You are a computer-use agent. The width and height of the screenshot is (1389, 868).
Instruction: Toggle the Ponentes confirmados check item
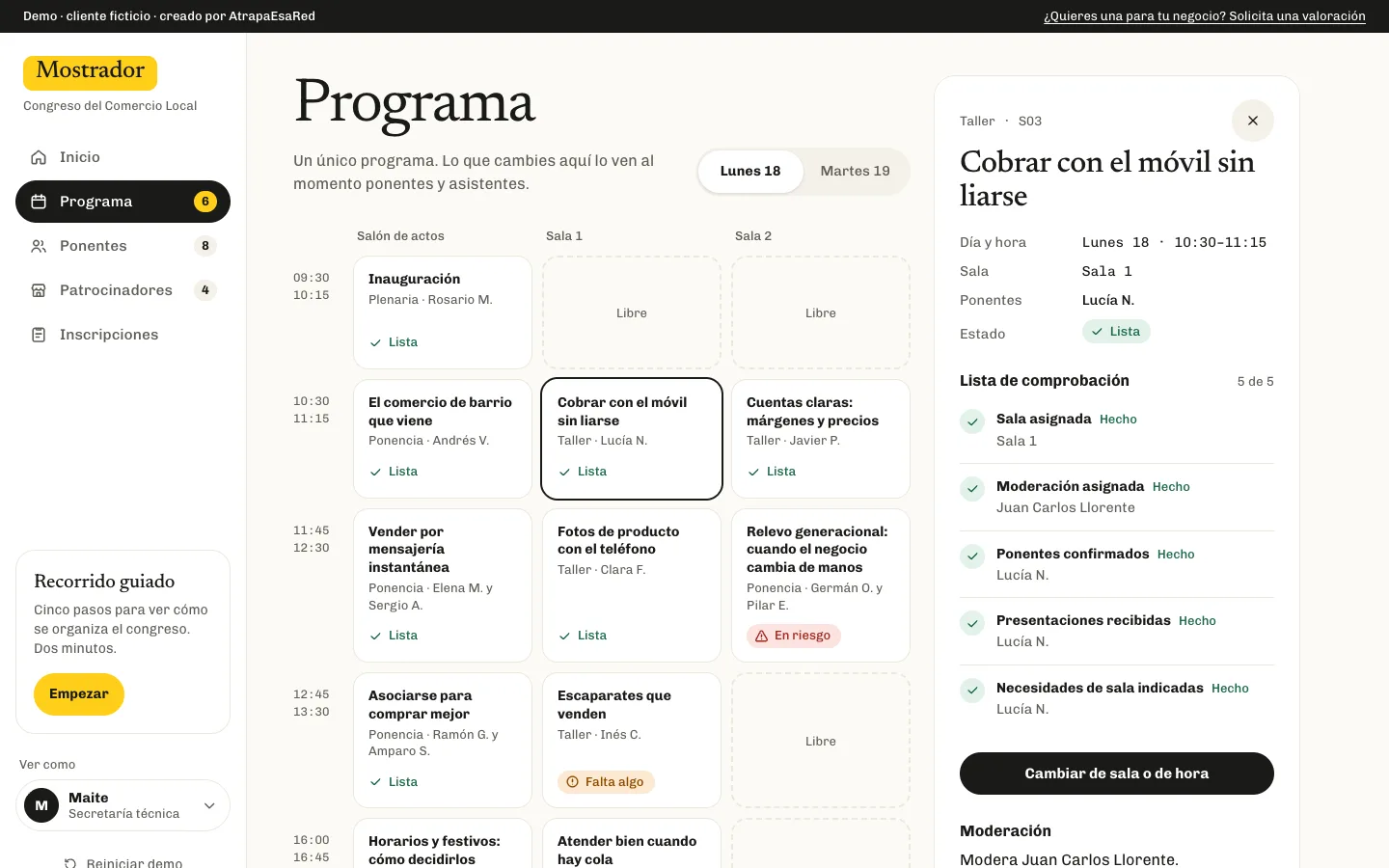coord(972,556)
